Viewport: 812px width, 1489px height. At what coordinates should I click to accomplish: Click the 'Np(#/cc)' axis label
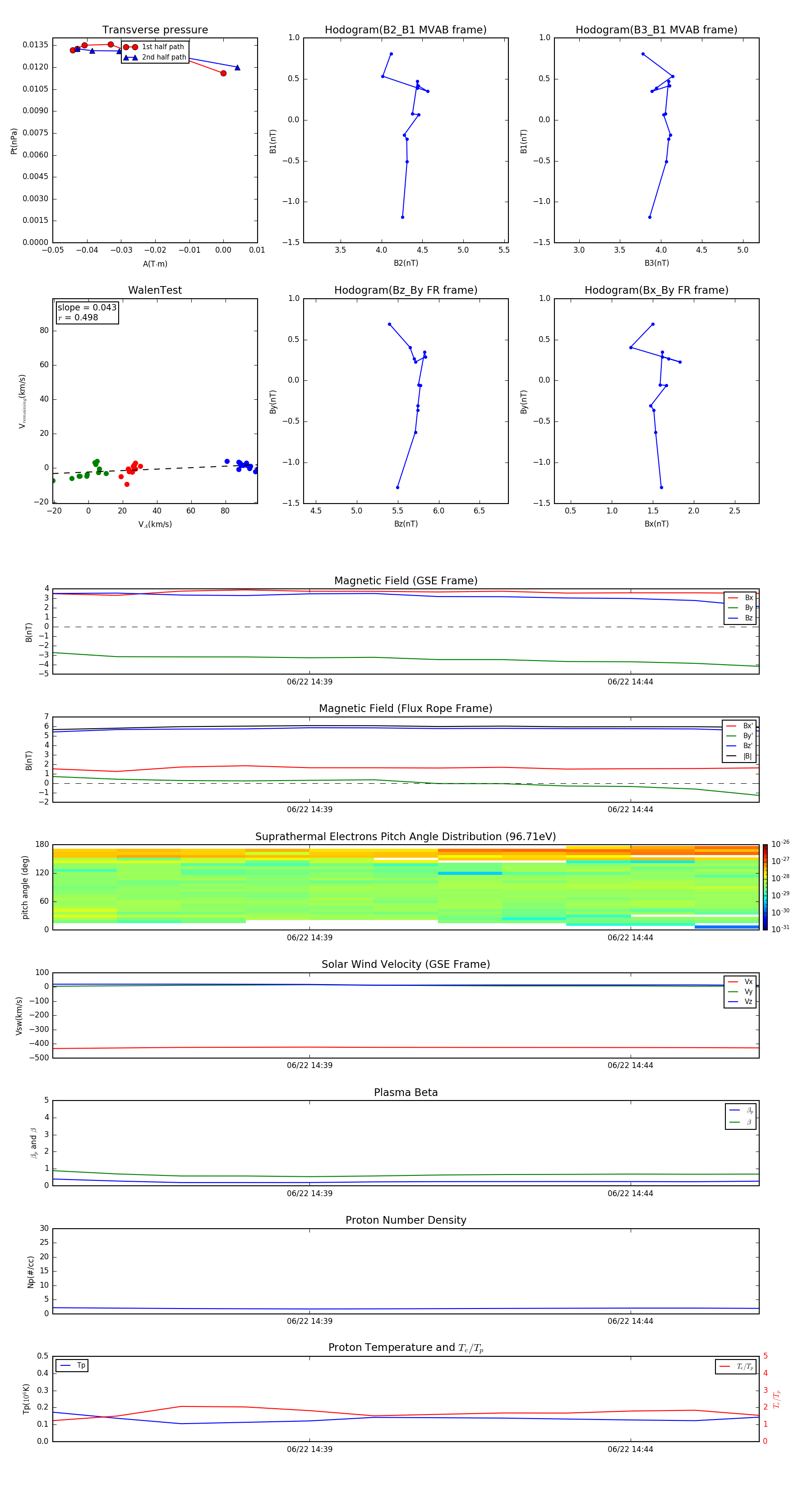(31, 1272)
